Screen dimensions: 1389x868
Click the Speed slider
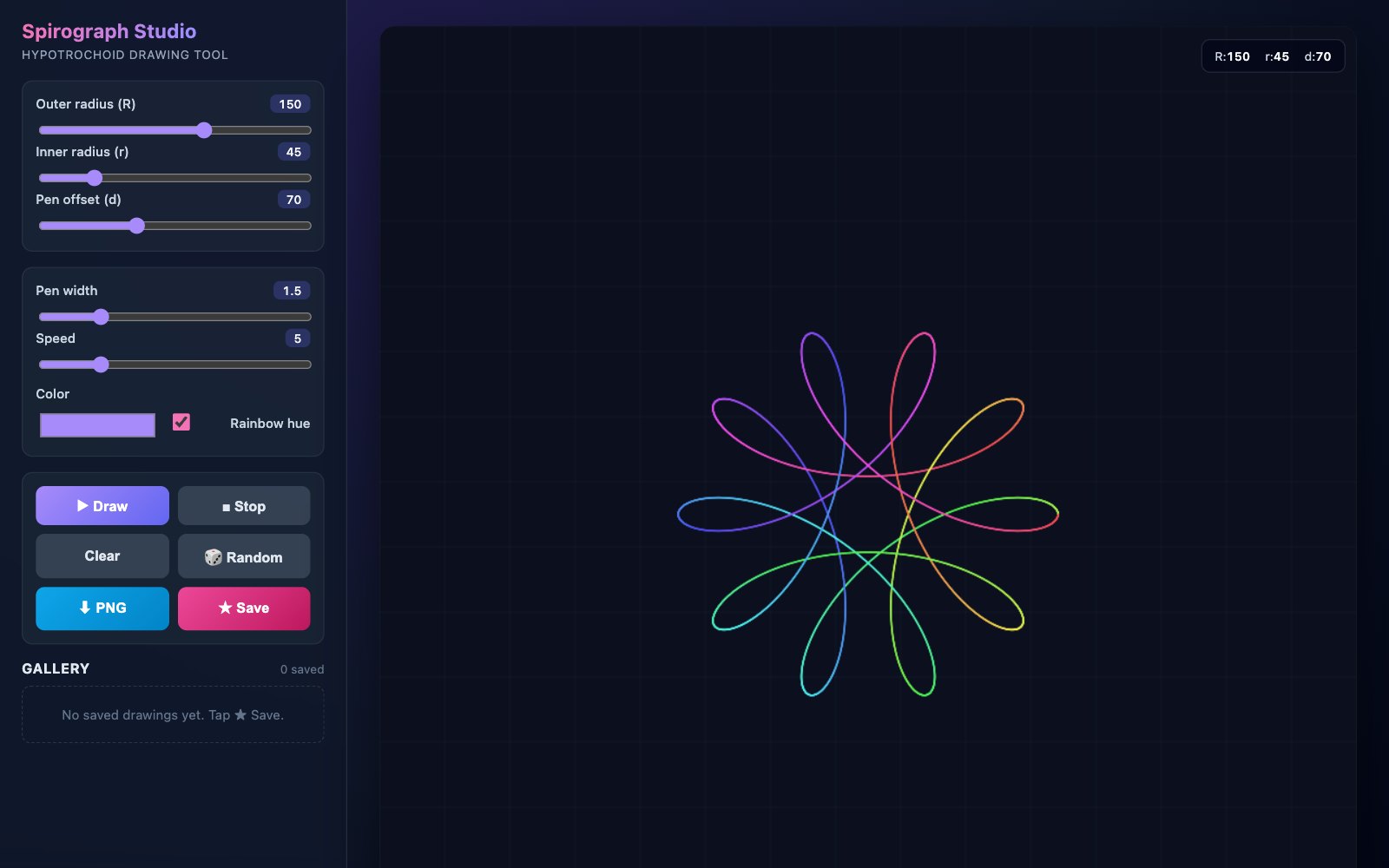(174, 365)
